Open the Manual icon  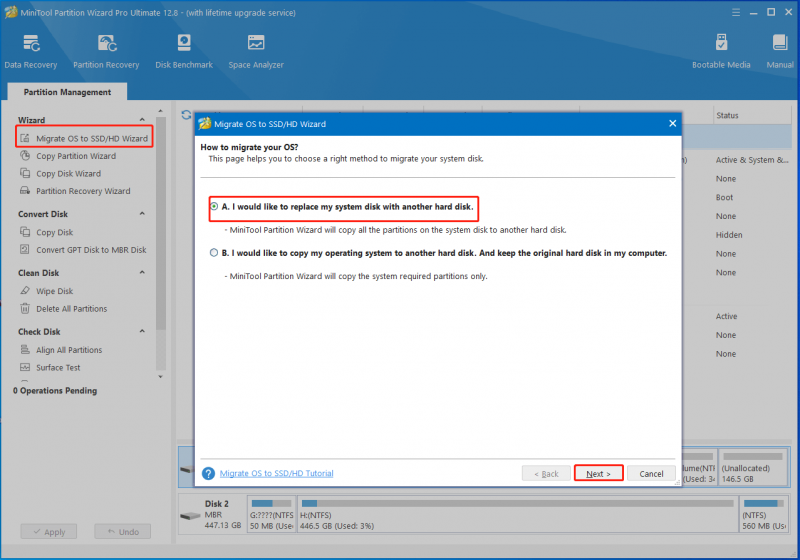[780, 51]
